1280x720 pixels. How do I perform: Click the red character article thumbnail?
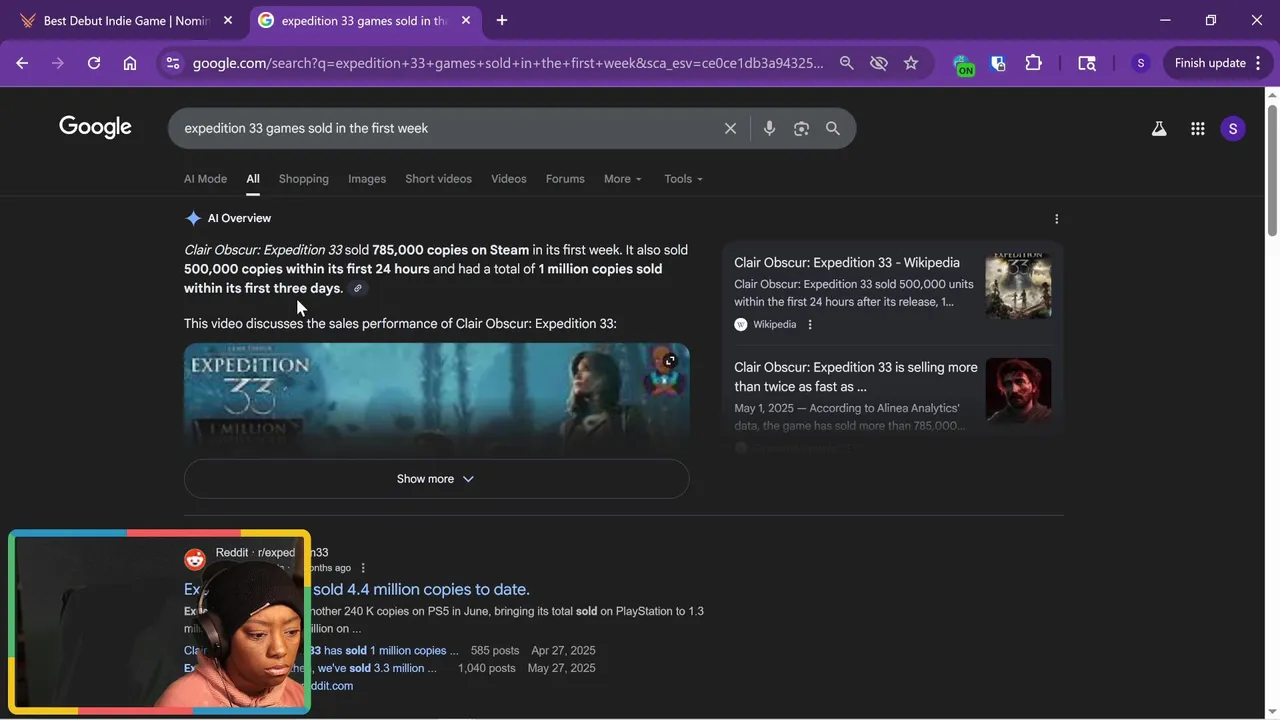click(x=1018, y=391)
